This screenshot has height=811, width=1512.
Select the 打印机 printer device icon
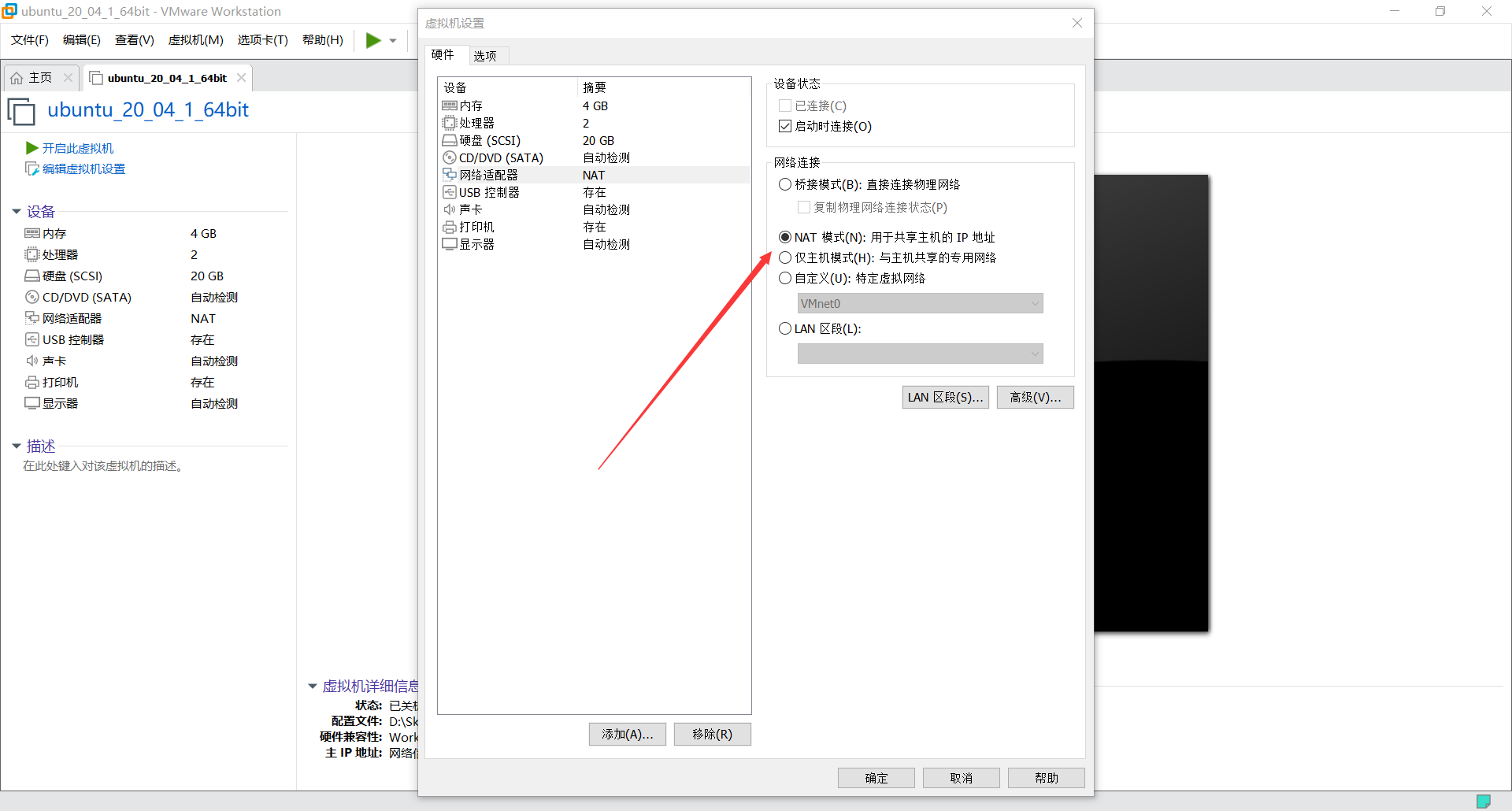tap(450, 227)
